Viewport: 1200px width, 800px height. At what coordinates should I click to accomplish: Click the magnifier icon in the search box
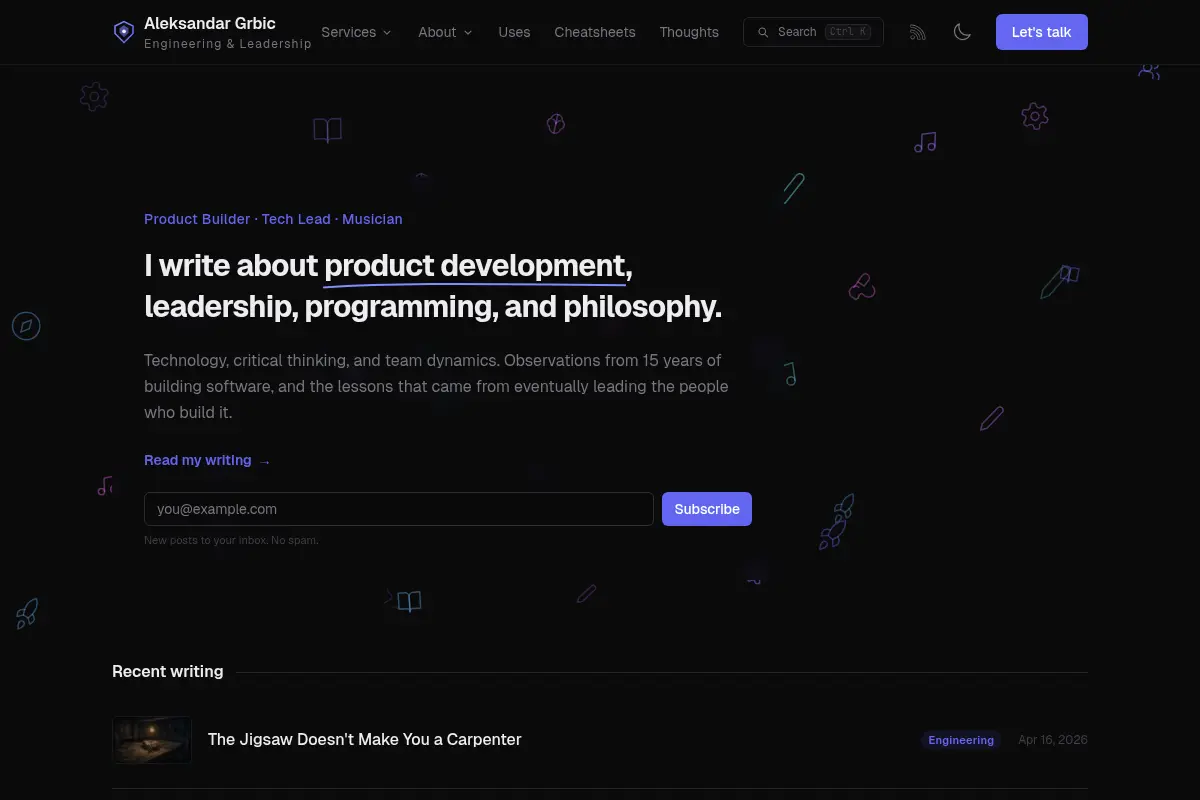tap(763, 32)
